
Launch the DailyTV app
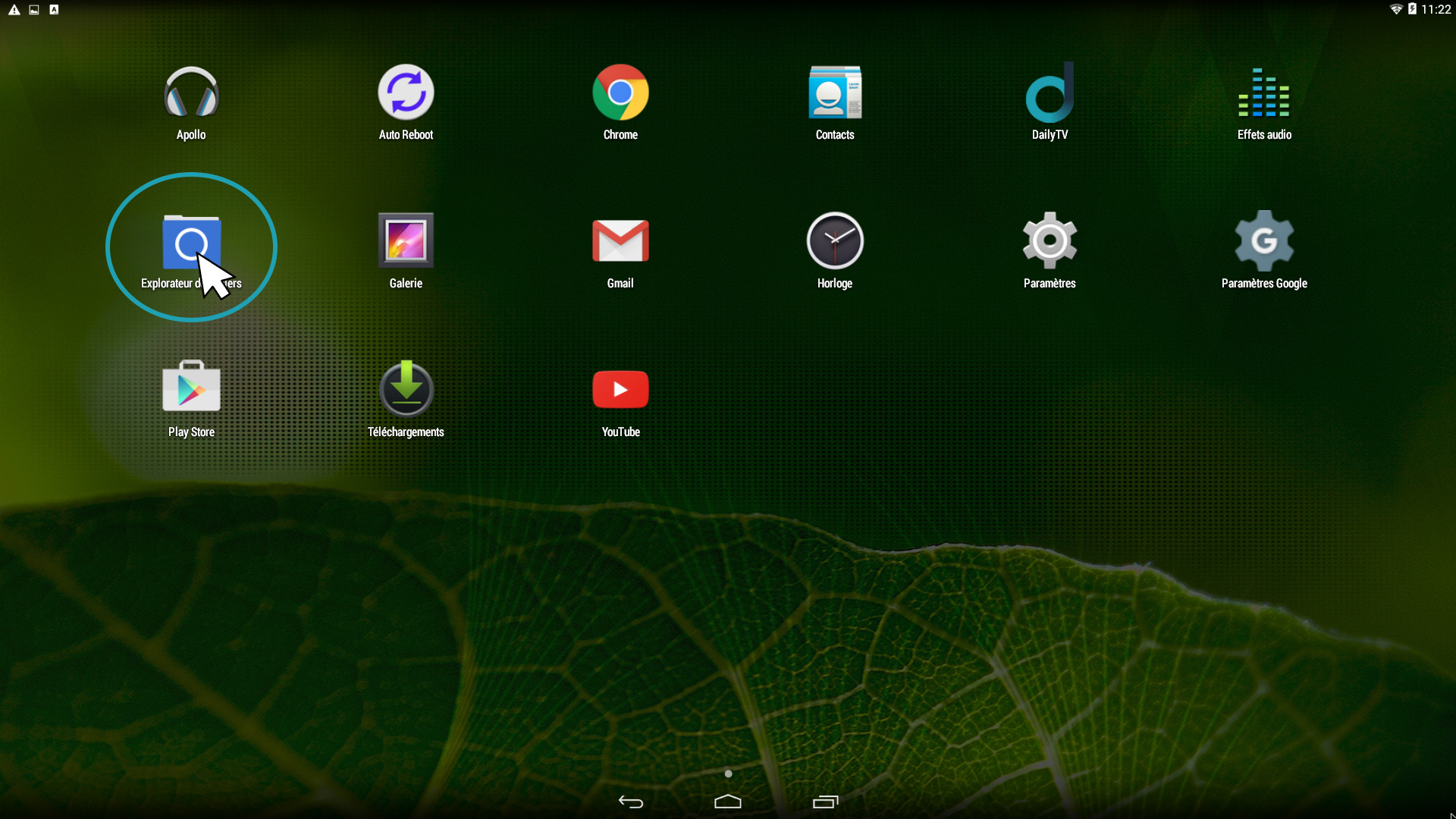[x=1050, y=102]
